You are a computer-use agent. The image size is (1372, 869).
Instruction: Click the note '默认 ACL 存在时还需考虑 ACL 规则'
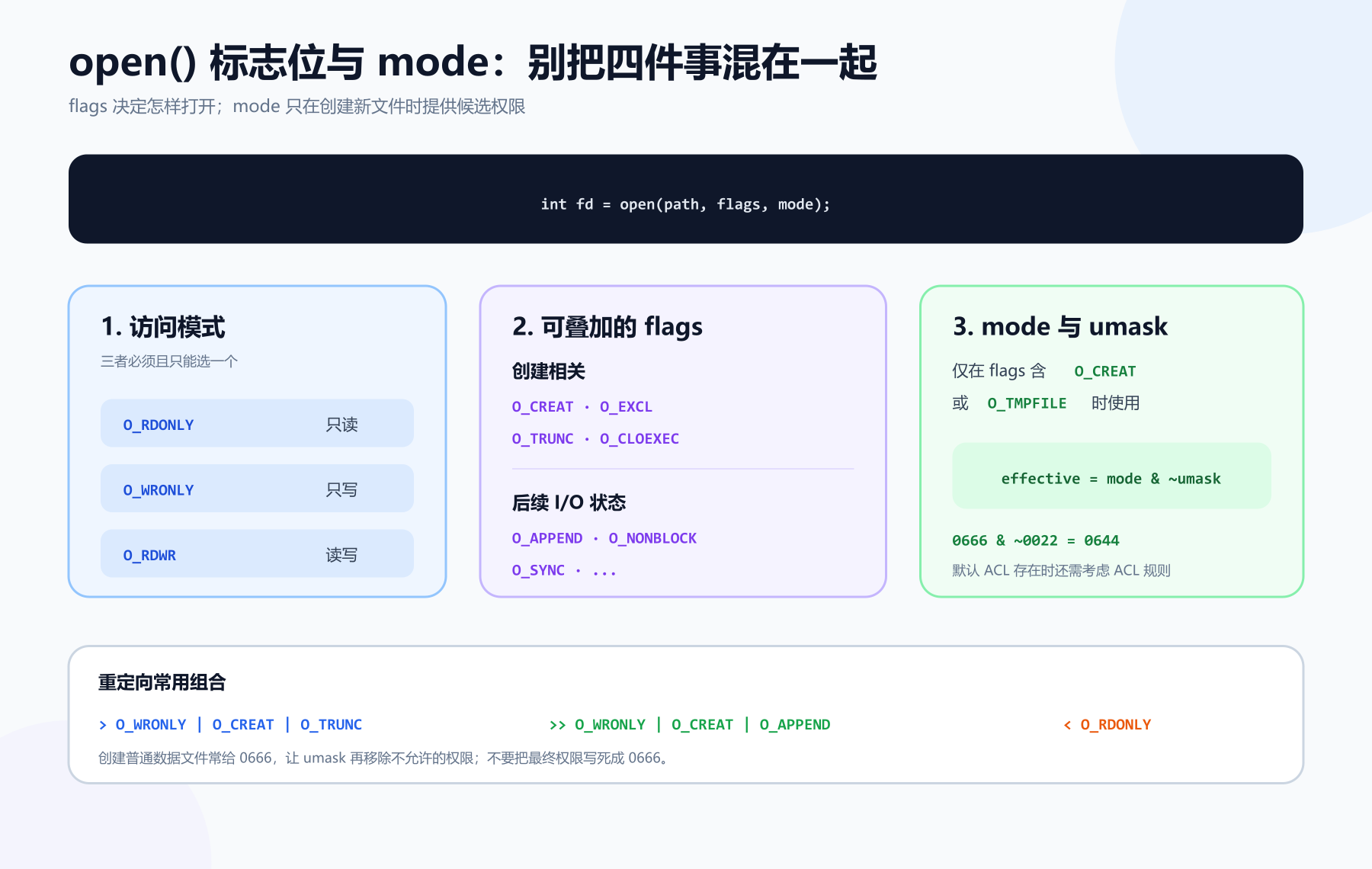(1062, 570)
